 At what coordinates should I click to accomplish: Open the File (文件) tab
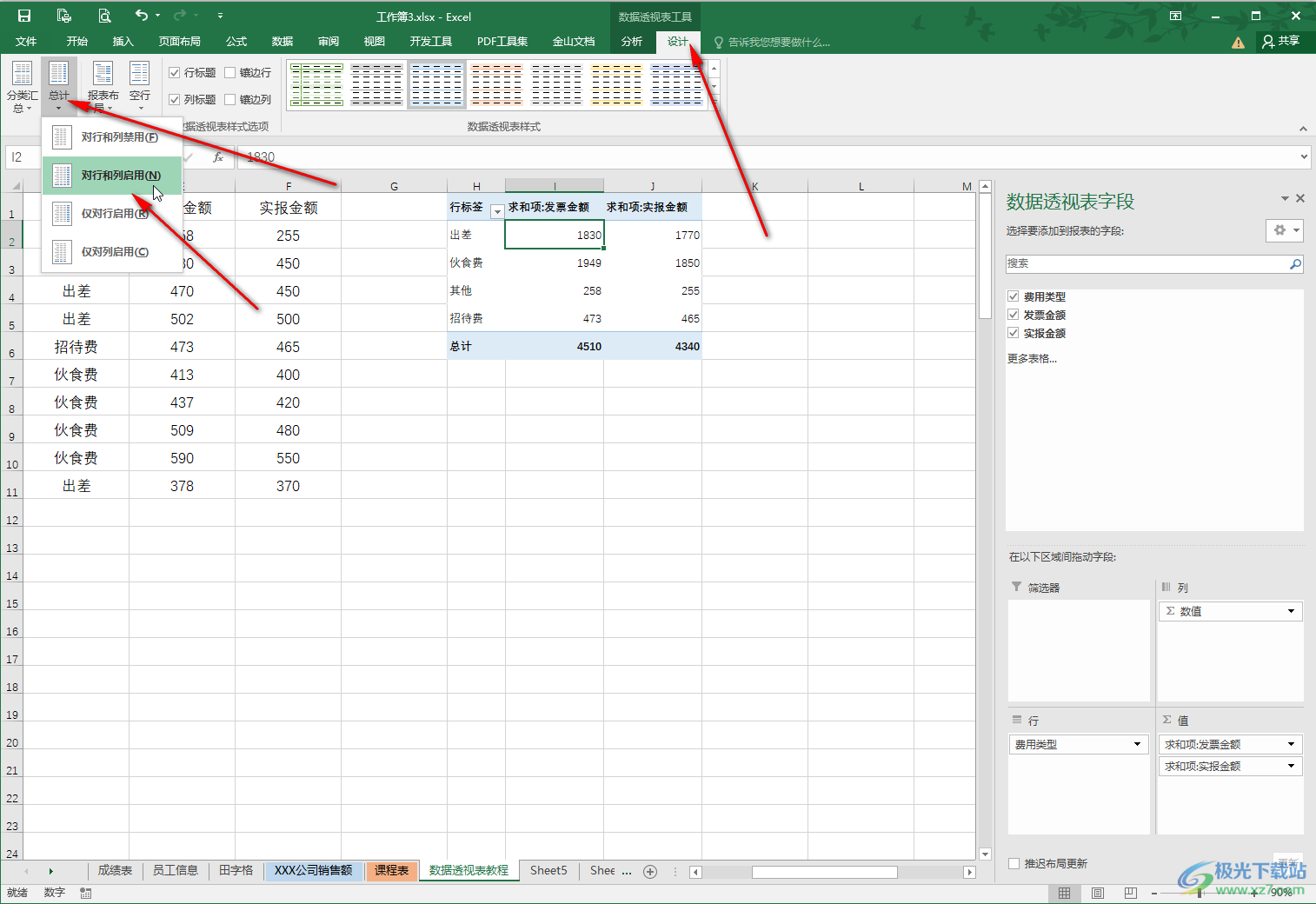[x=26, y=41]
